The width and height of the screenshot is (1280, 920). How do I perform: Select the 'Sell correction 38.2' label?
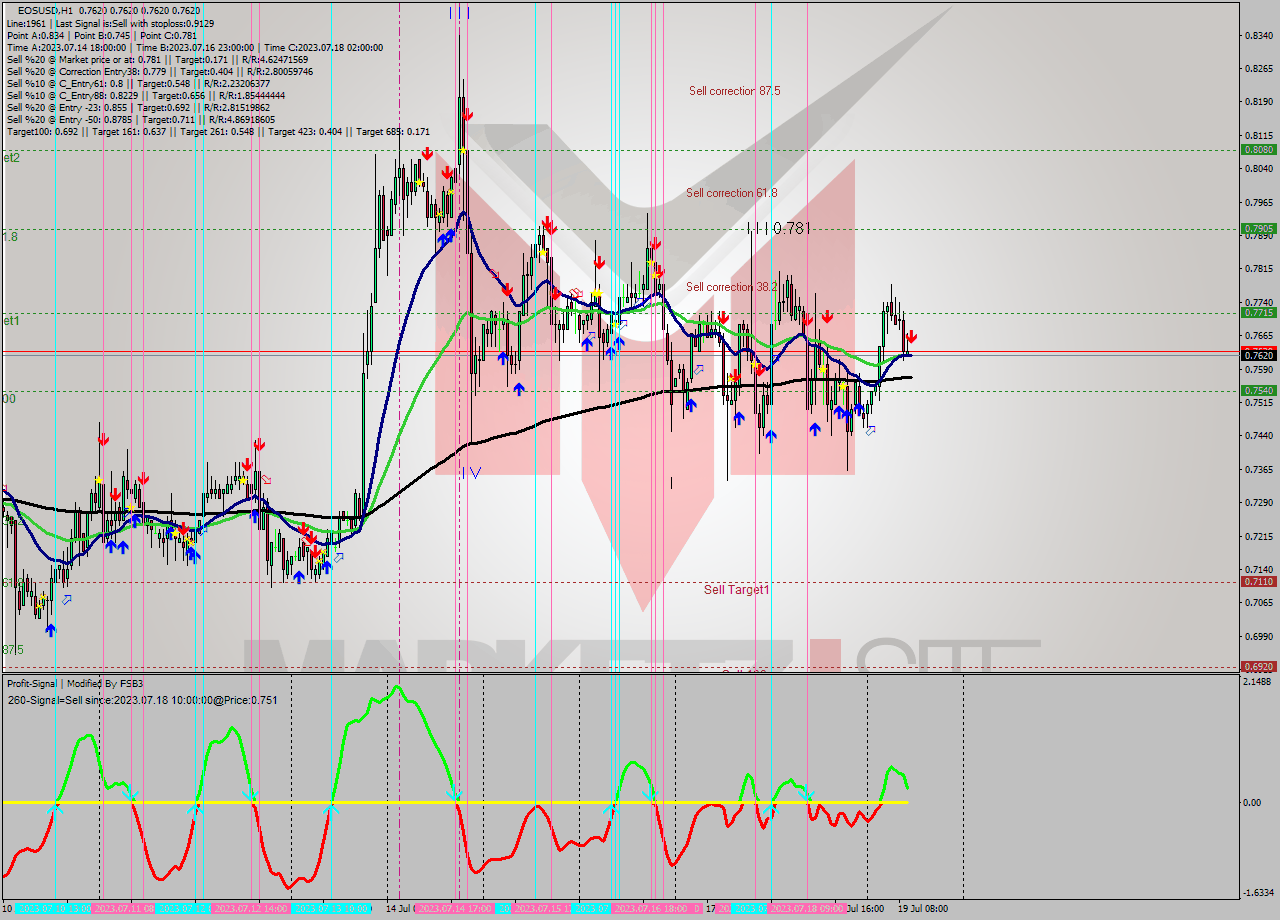click(731, 287)
